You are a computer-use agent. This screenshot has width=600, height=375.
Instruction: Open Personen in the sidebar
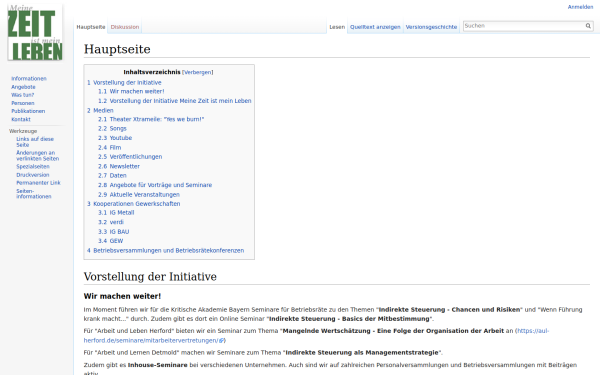coord(23,103)
